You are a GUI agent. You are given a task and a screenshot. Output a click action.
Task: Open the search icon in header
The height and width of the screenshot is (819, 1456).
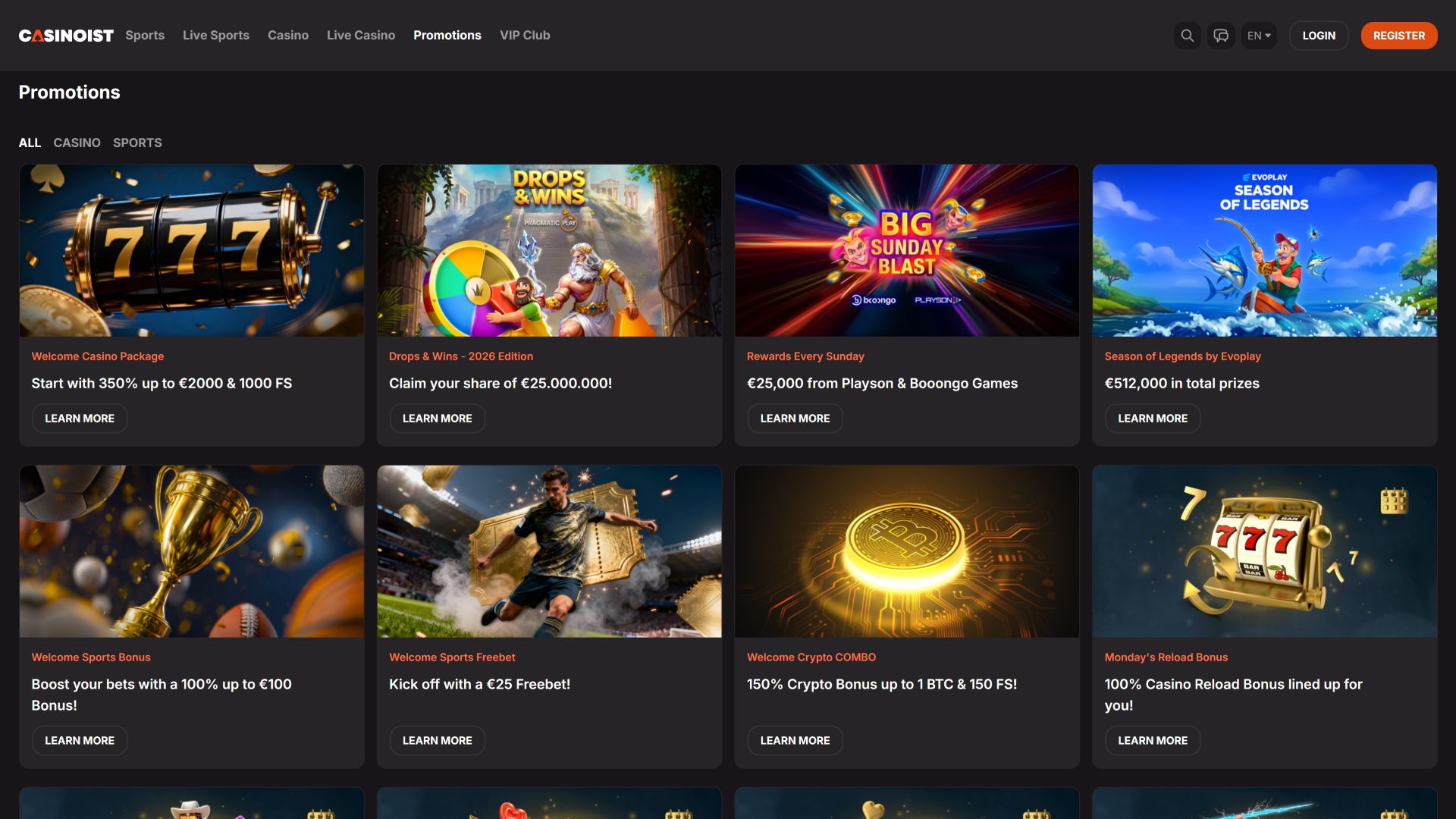(1187, 36)
